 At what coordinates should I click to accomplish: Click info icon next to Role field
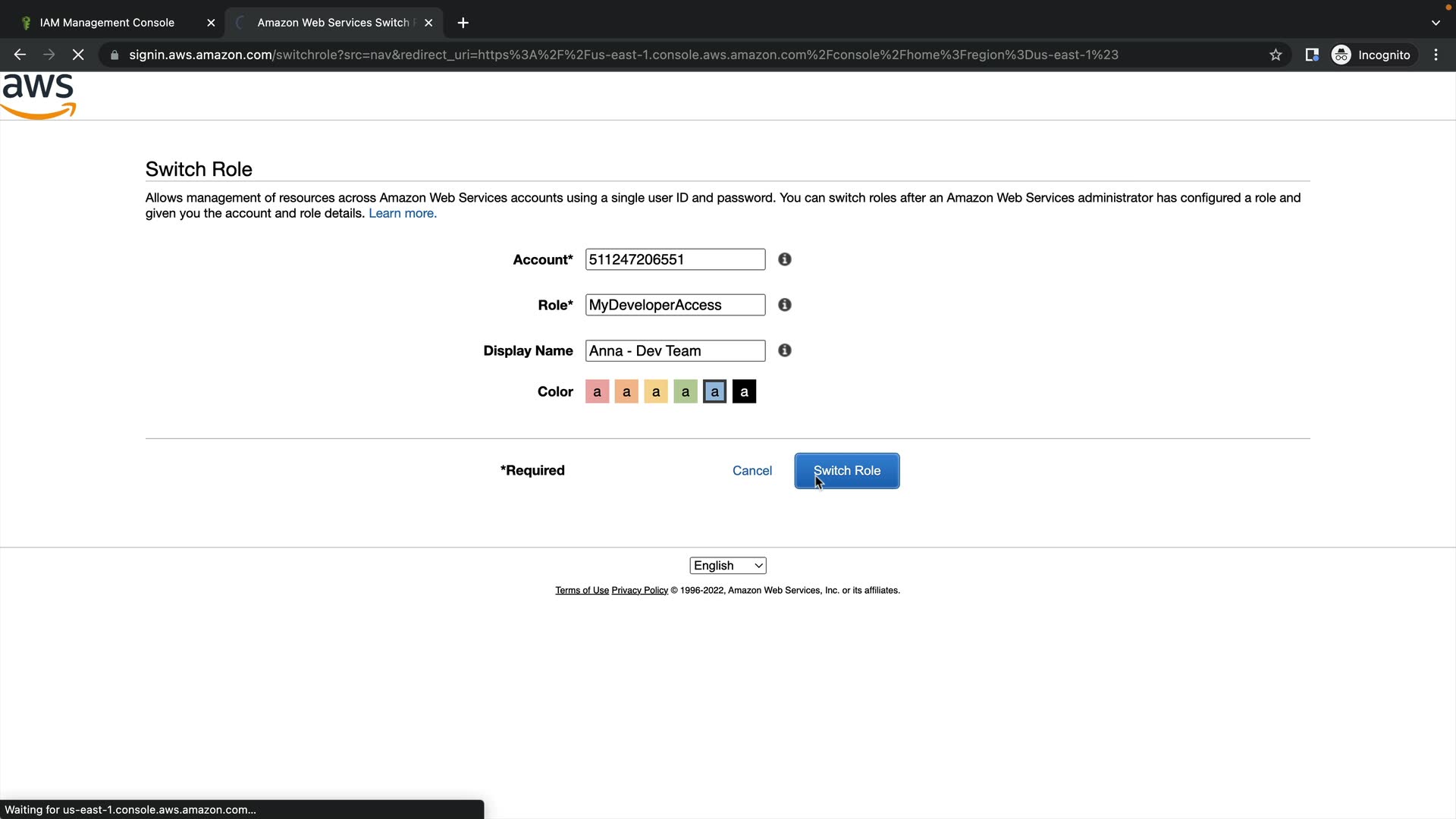[785, 305]
